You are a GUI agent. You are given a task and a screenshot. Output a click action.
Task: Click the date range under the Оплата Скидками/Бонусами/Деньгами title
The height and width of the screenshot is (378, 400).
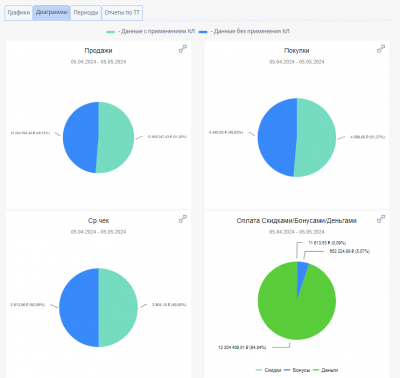[x=297, y=232]
